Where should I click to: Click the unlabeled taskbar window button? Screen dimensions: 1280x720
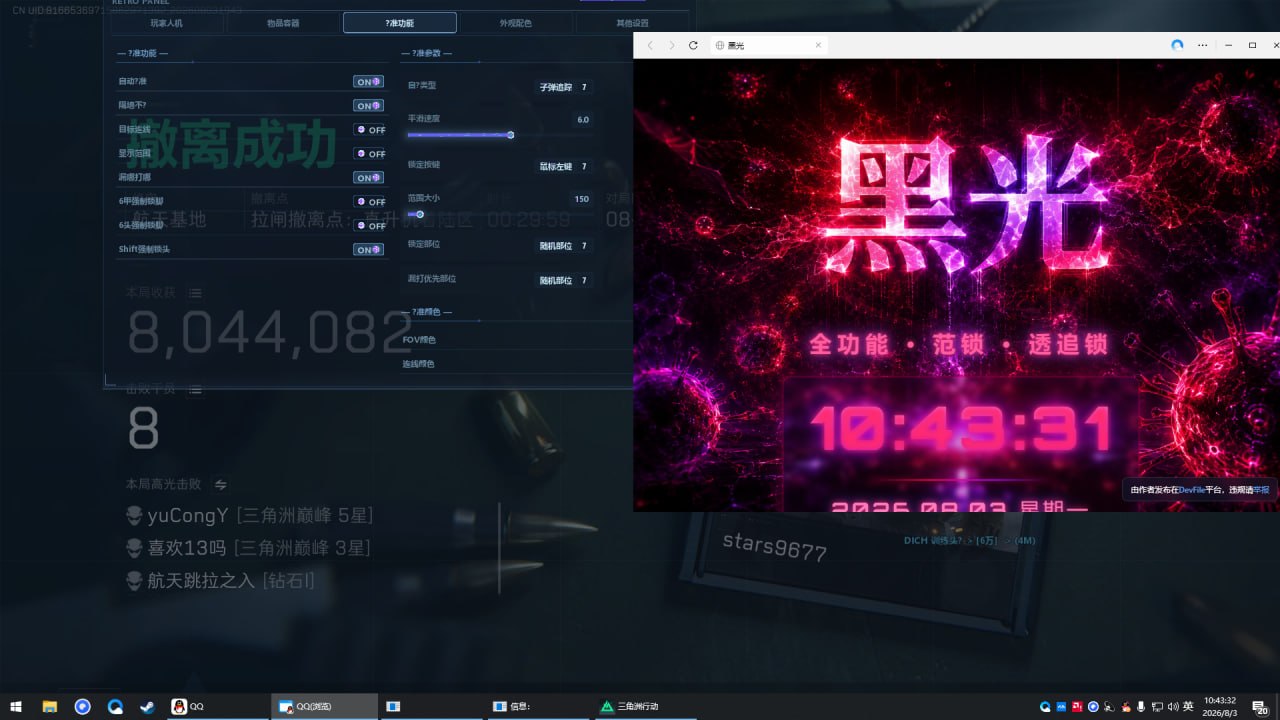pyautogui.click(x=432, y=706)
